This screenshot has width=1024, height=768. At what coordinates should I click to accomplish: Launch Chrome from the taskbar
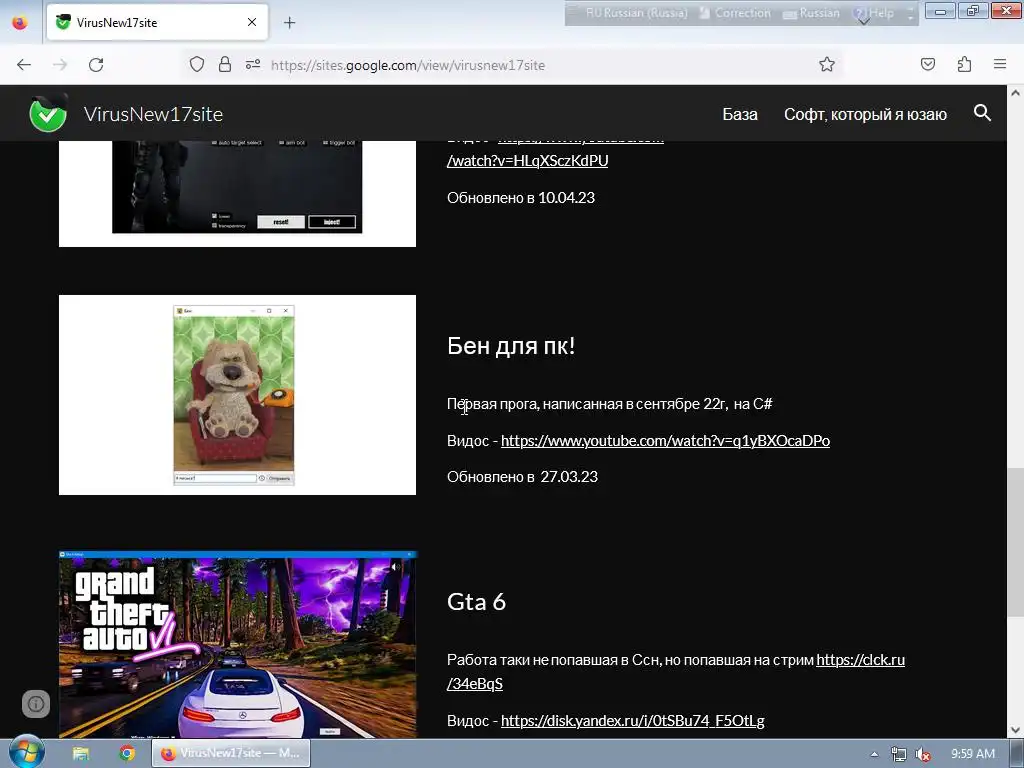(127, 754)
